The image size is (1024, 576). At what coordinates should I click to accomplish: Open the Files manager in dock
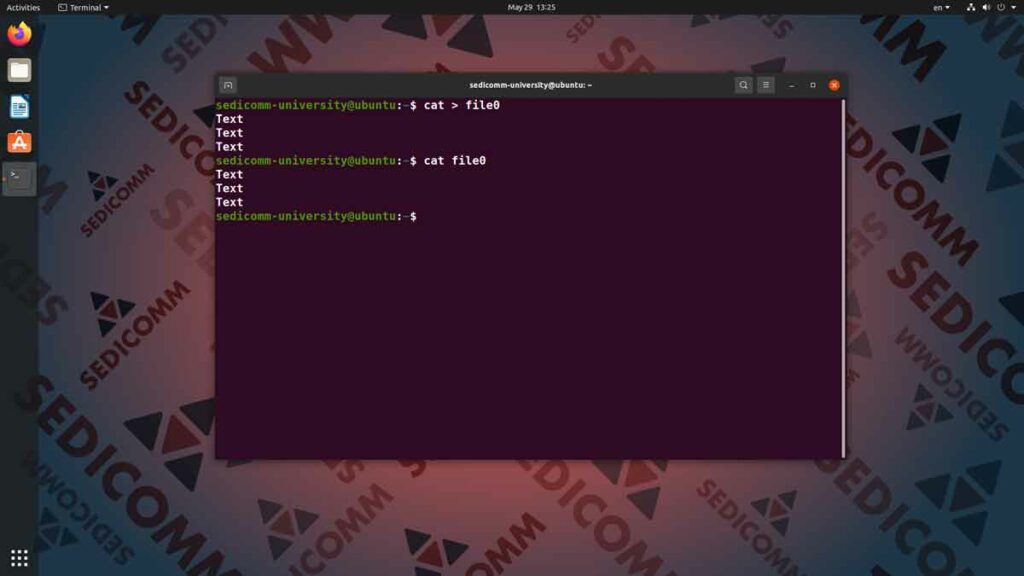coord(19,70)
